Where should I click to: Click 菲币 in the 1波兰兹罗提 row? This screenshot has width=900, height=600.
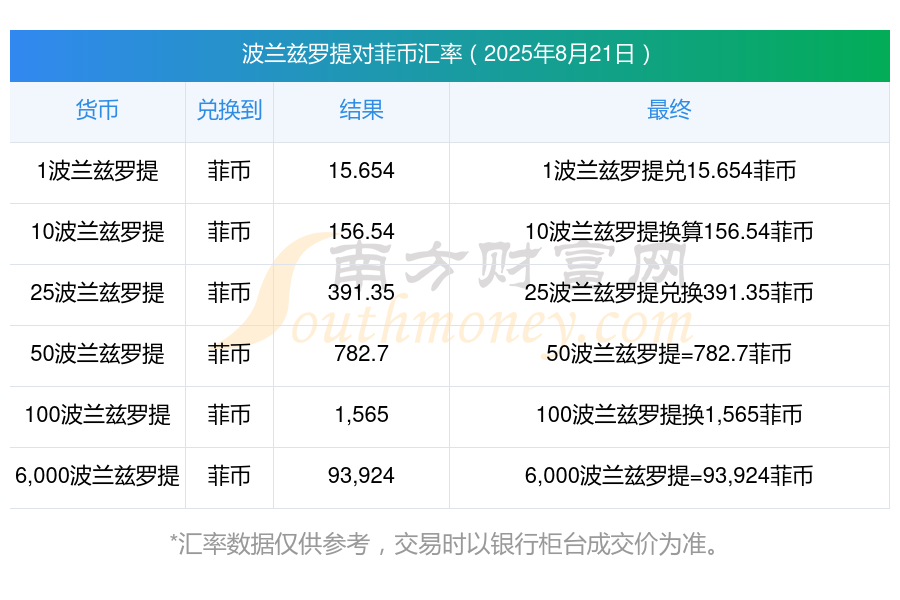coord(229,171)
